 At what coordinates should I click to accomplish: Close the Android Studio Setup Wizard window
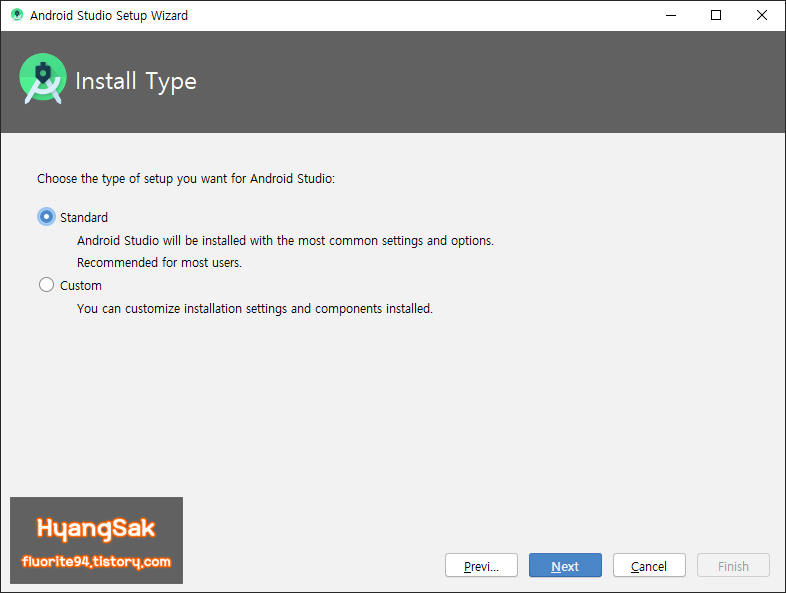pyautogui.click(x=762, y=16)
